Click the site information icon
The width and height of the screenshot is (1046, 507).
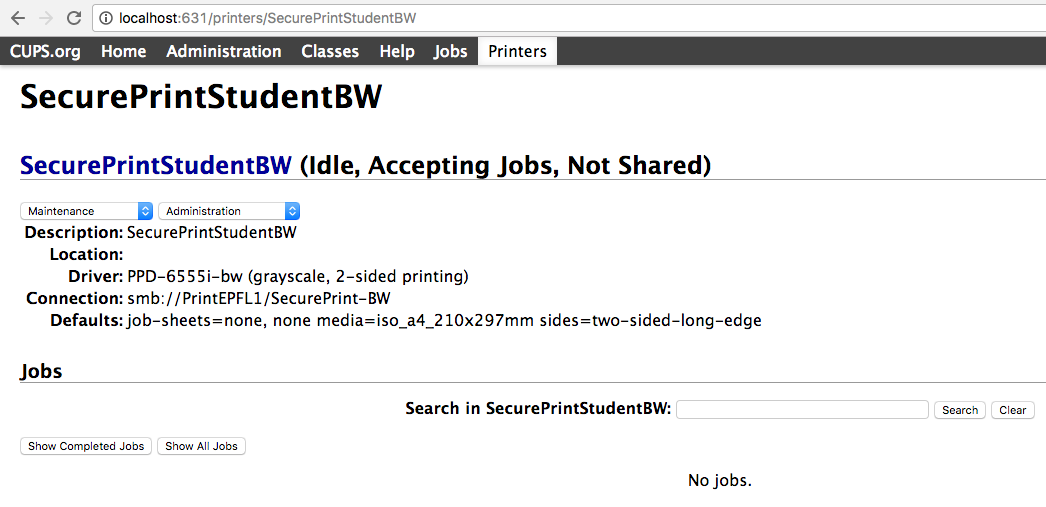click(x=105, y=18)
